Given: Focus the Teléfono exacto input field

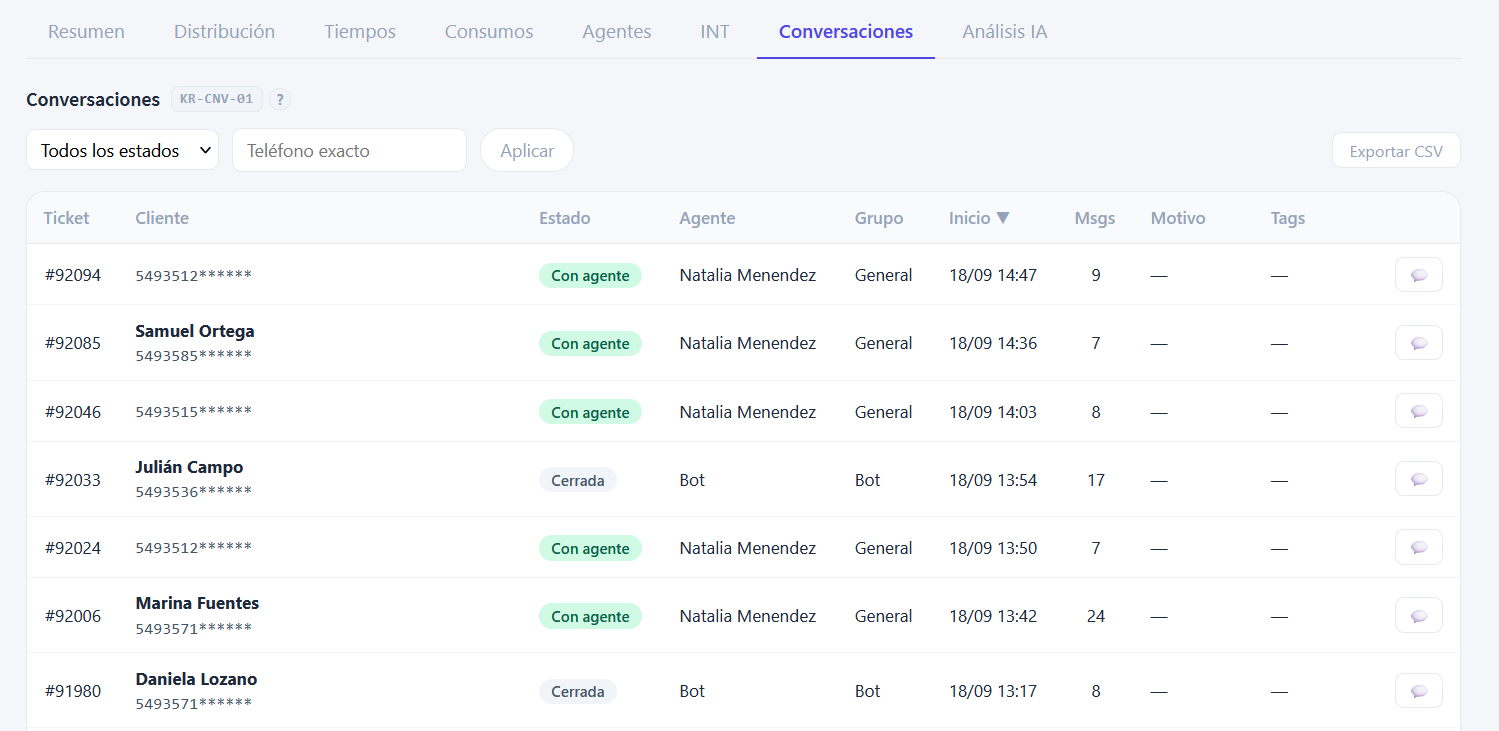Looking at the screenshot, I should tap(349, 150).
